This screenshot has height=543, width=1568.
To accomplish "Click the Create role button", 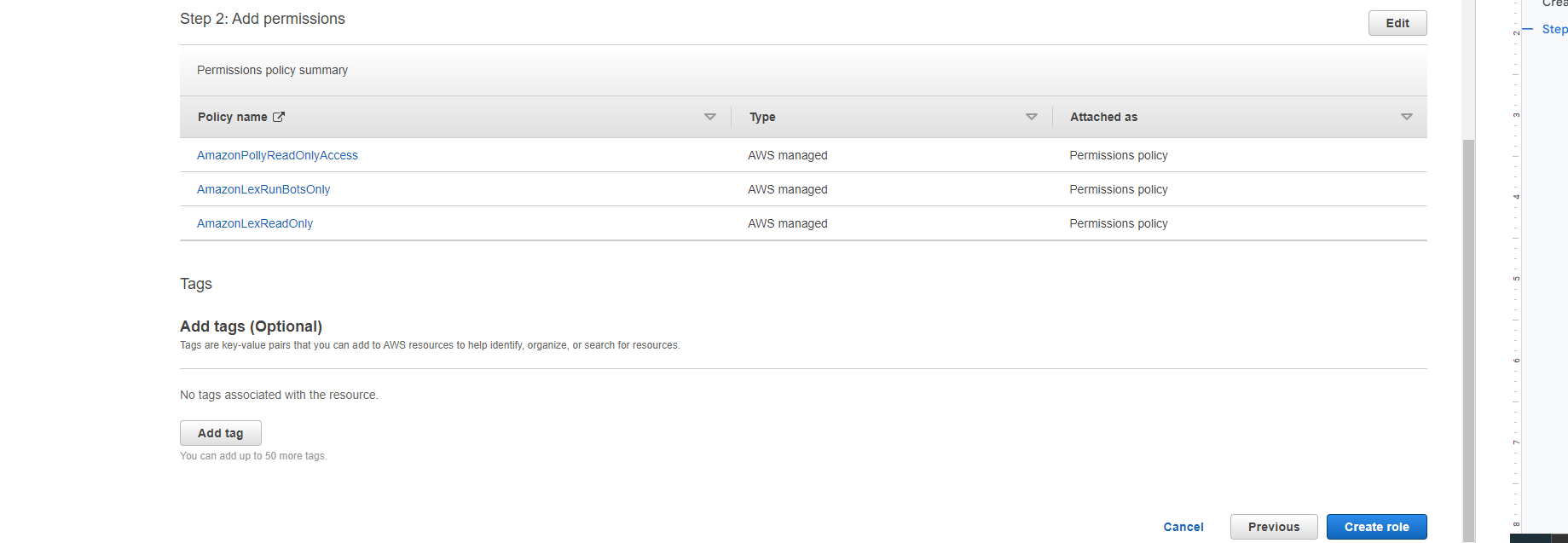I will coord(1376,527).
